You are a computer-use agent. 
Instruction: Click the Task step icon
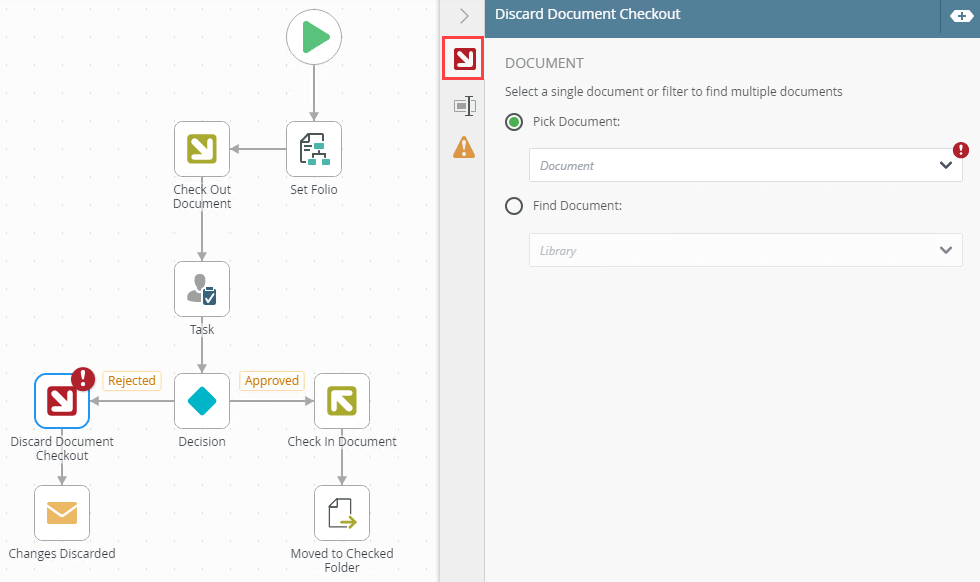[202, 289]
